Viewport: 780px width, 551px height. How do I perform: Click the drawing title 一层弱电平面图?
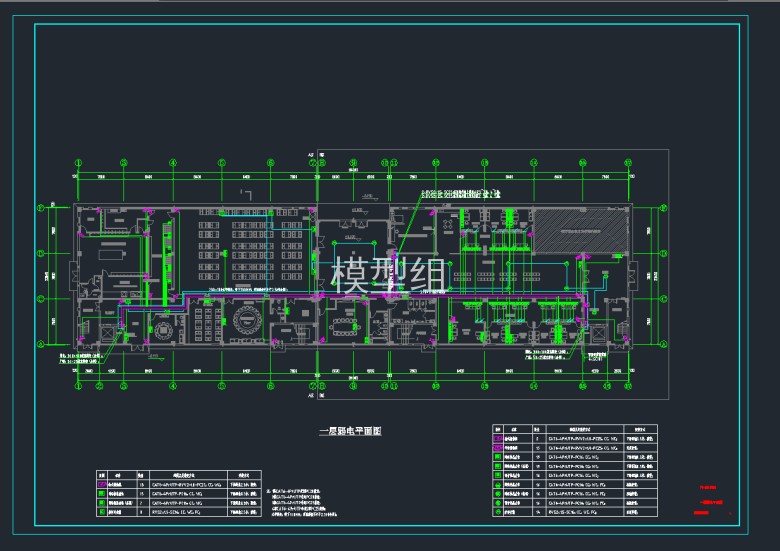pyautogui.click(x=350, y=431)
